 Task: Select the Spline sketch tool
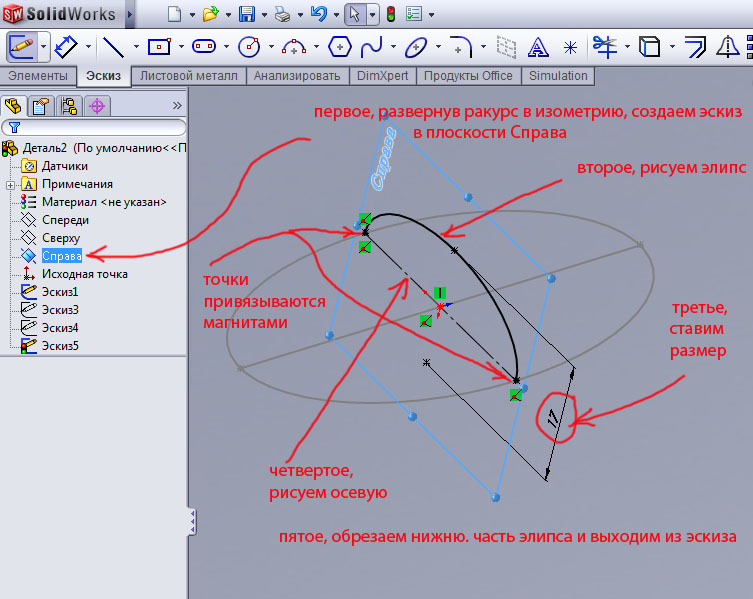[x=371, y=46]
